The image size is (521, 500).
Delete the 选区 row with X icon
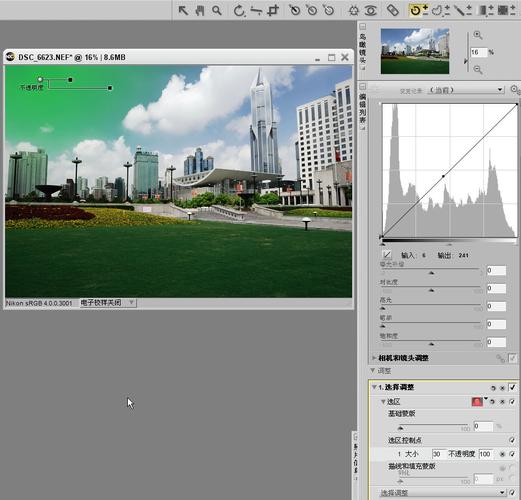502,402
